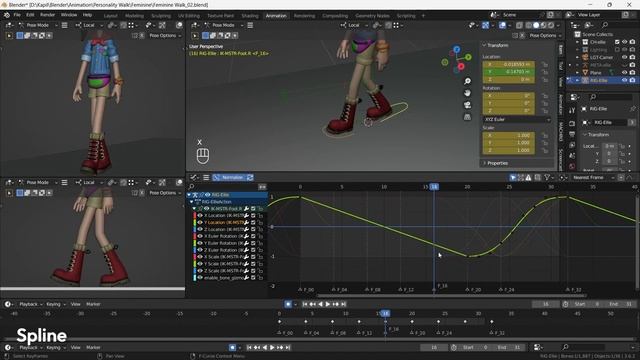Collapse the RIG-Ellie channel group

[189, 195]
